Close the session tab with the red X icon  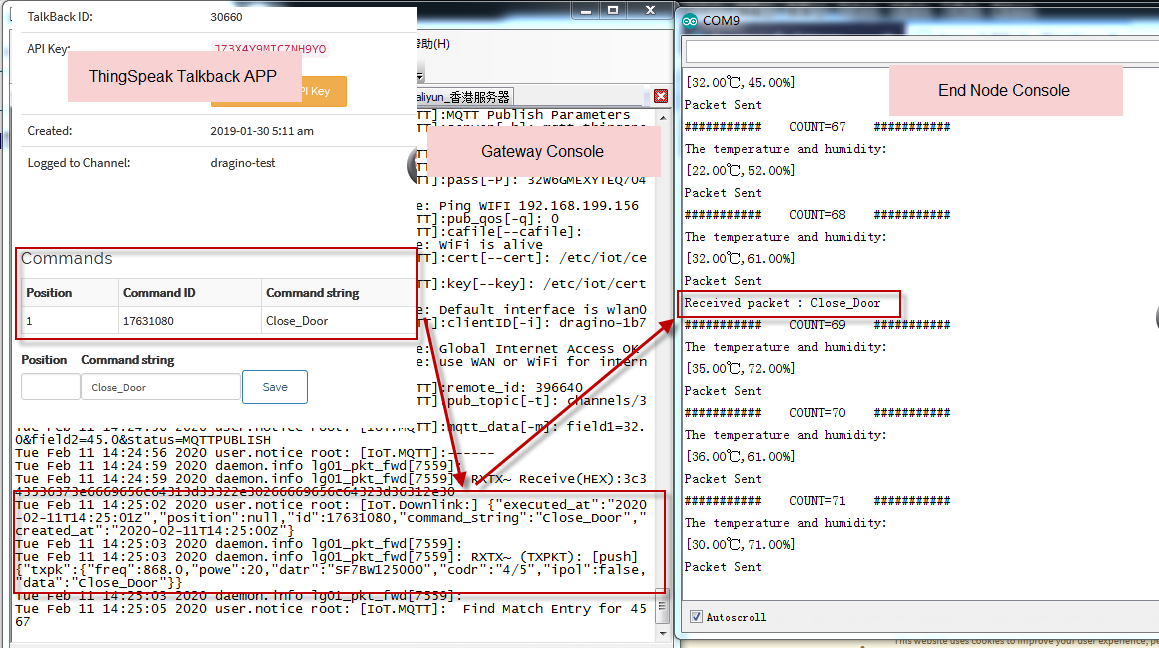(661, 96)
